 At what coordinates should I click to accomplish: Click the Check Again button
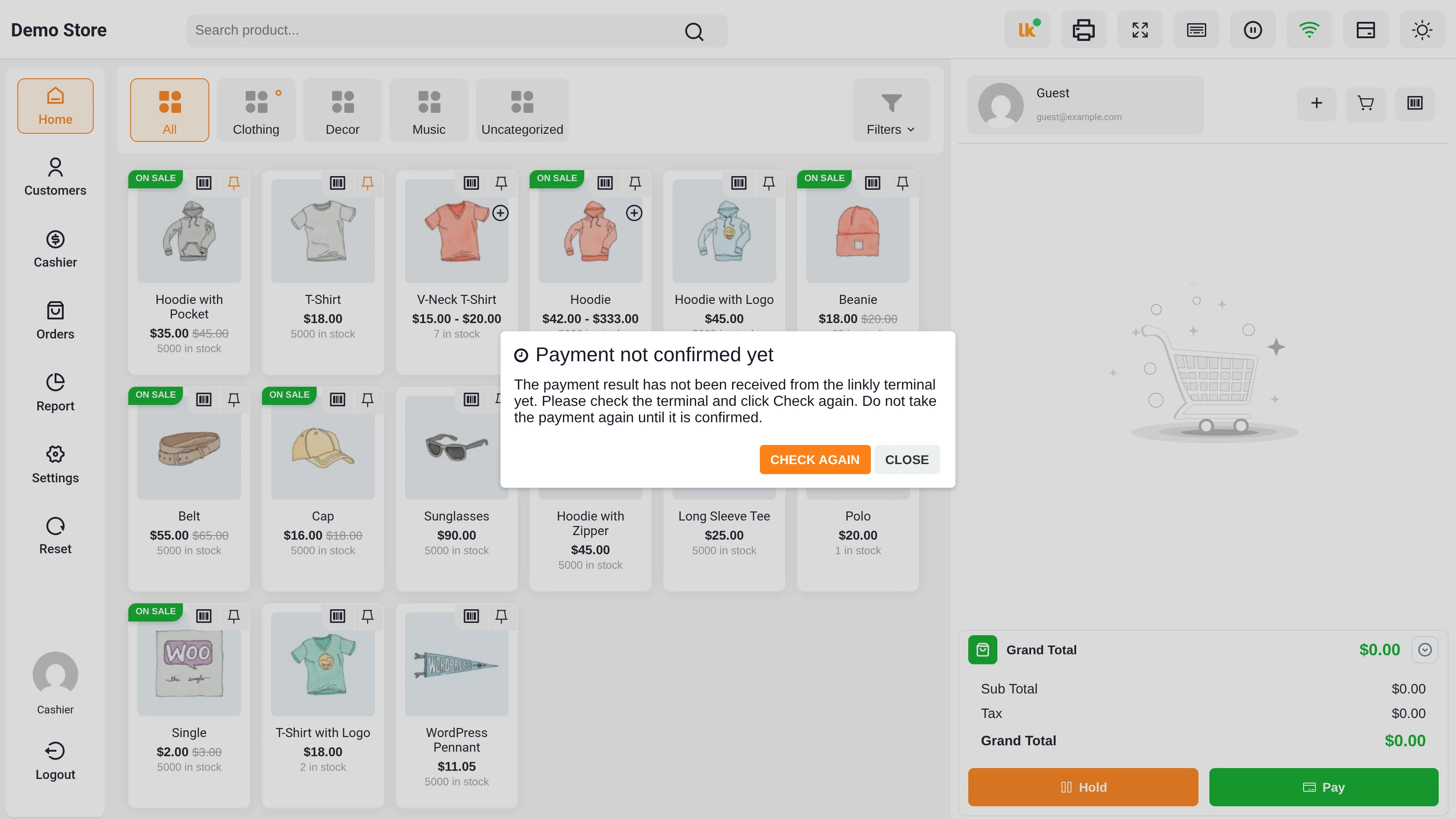814,460
